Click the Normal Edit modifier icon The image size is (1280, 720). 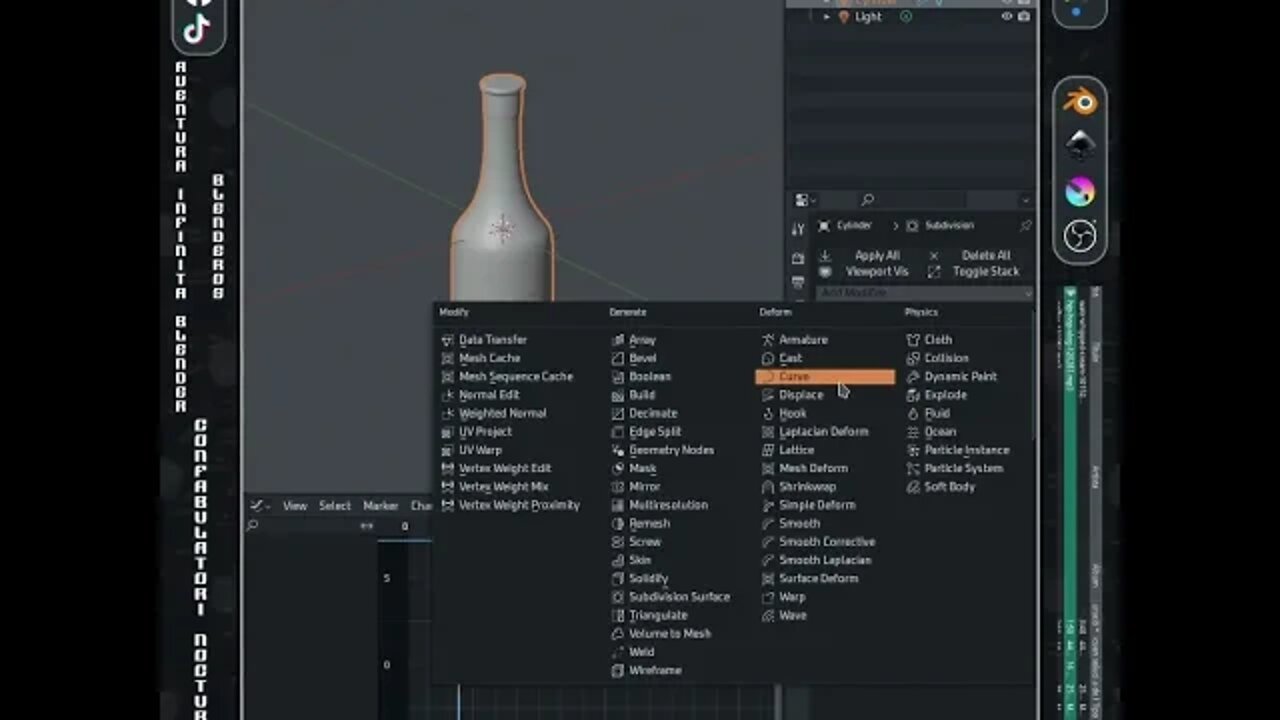pos(447,395)
